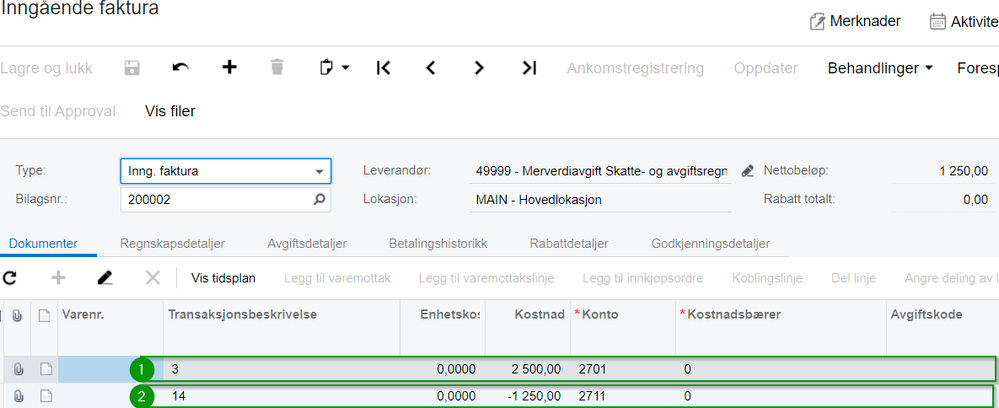This screenshot has height=408, width=999.
Task: Click the pencil edit icon in grid toolbar
Action: coord(105,278)
